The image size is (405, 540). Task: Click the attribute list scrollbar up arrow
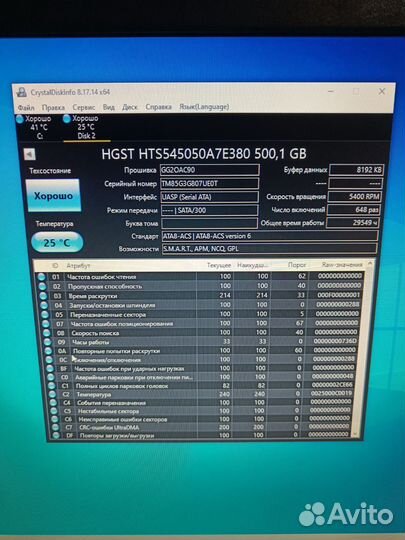(370, 263)
